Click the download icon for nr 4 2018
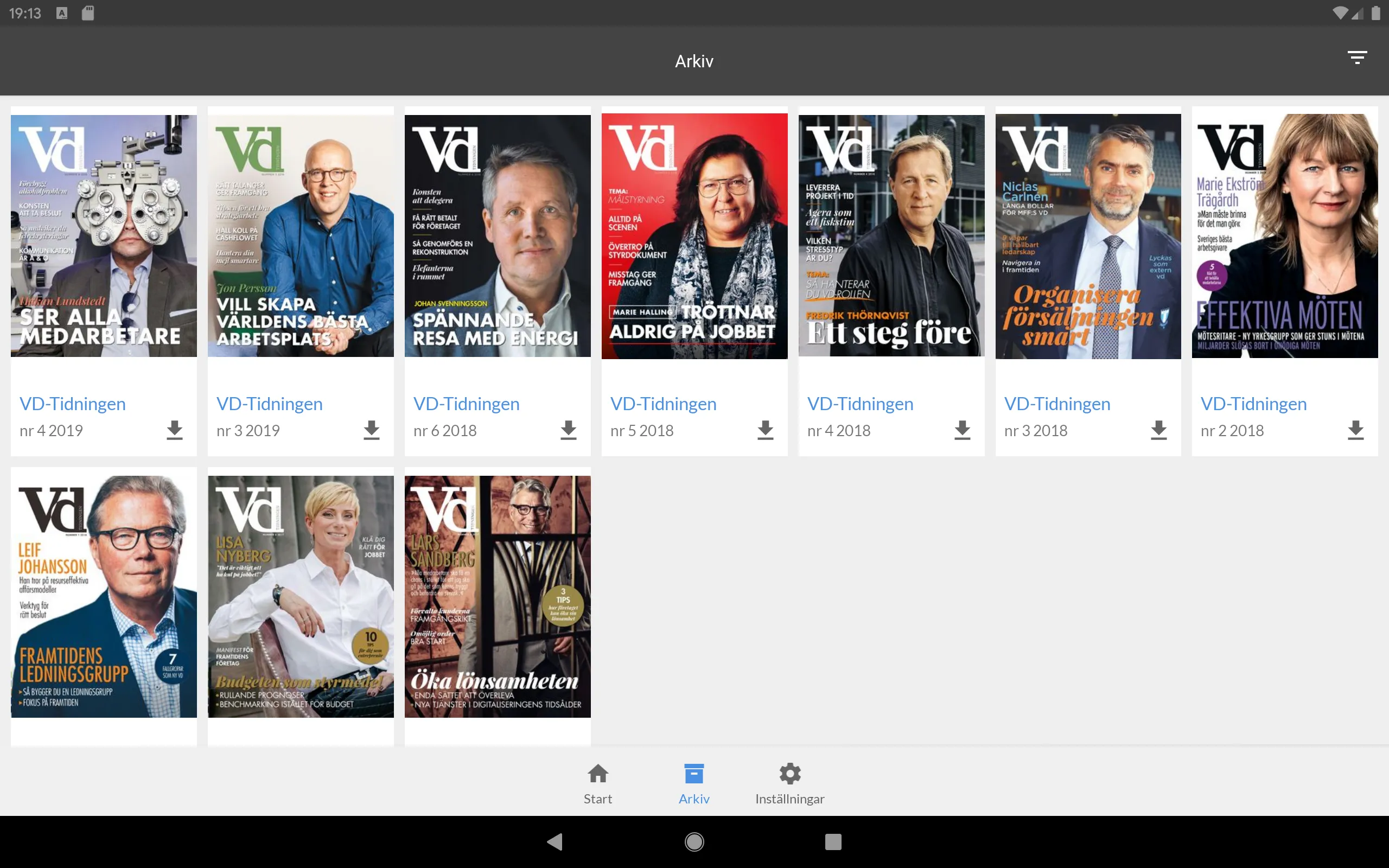Screen dimensions: 1389x868 click(x=962, y=430)
